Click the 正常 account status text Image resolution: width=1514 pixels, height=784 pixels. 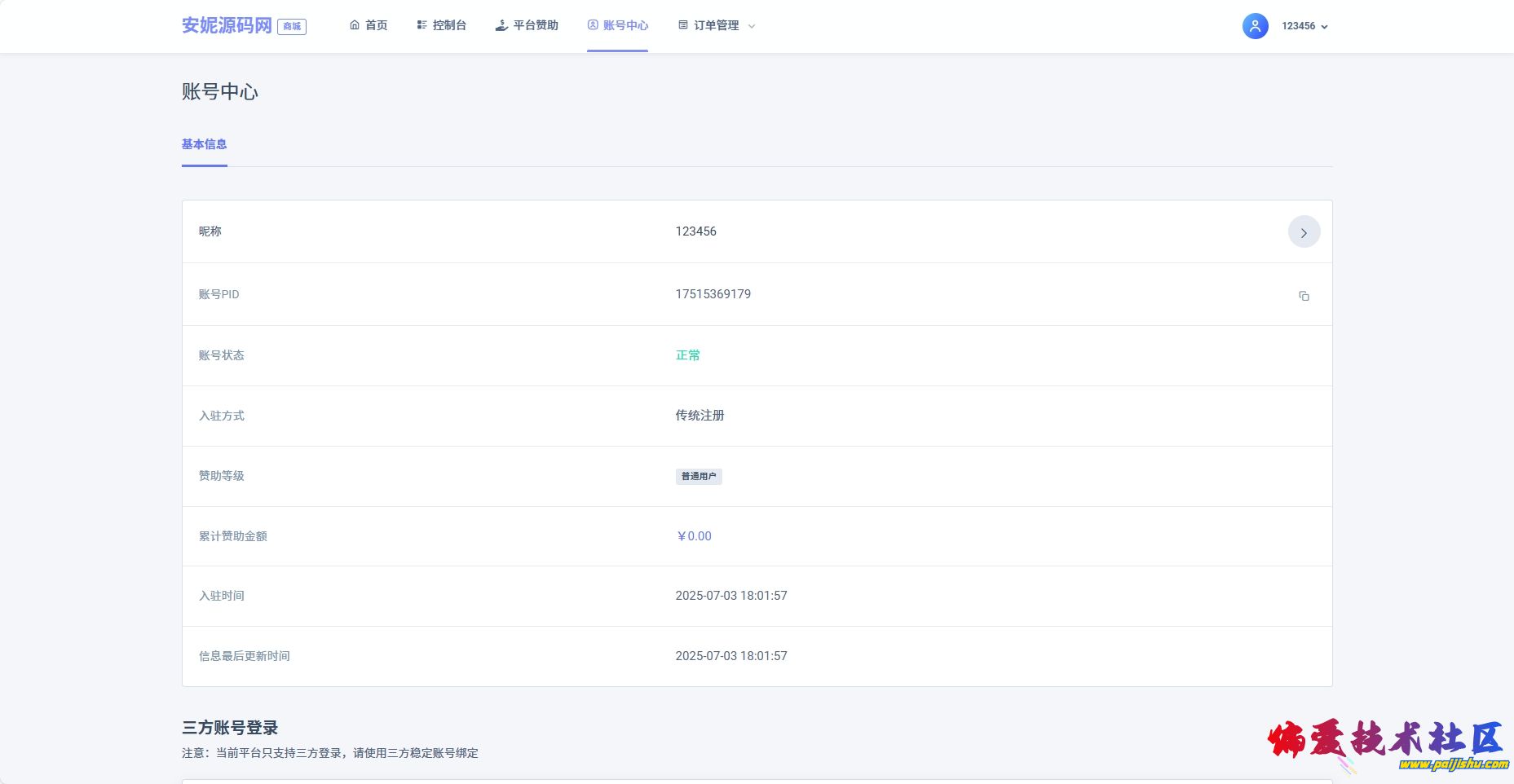687,355
